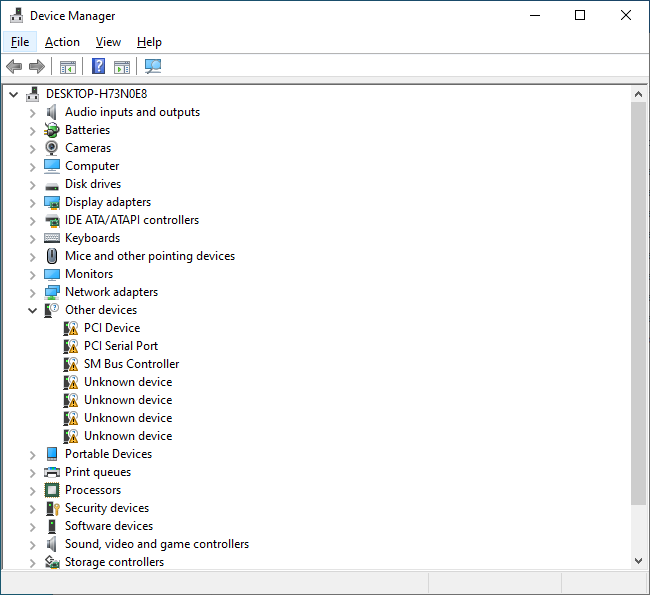This screenshot has width=650, height=595.
Task: Expand the Processors category
Action: [x=33, y=491]
